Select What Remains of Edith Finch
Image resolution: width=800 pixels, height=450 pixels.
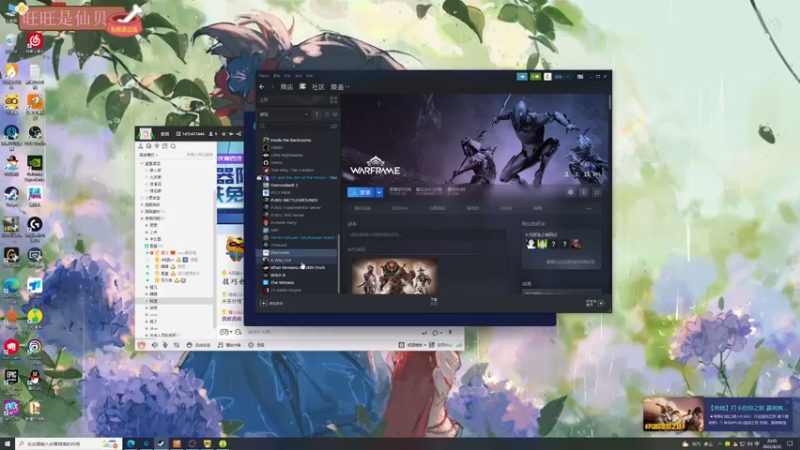click(297, 267)
